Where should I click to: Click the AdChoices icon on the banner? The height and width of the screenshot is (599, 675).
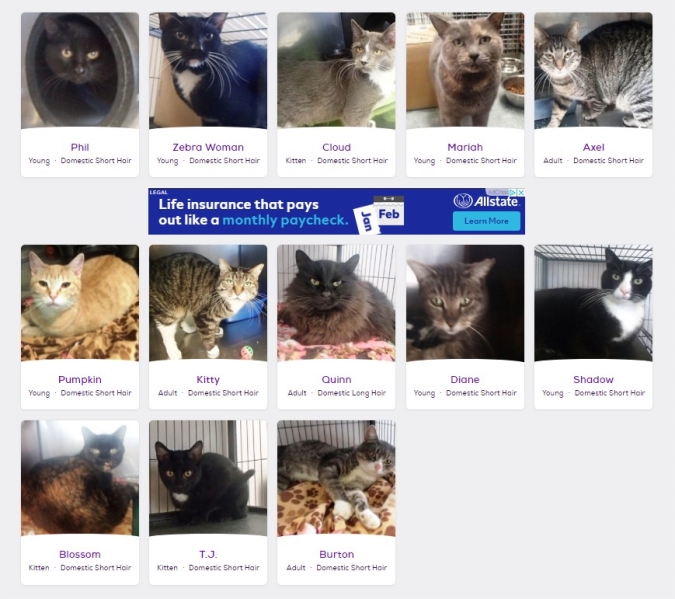click(x=513, y=192)
